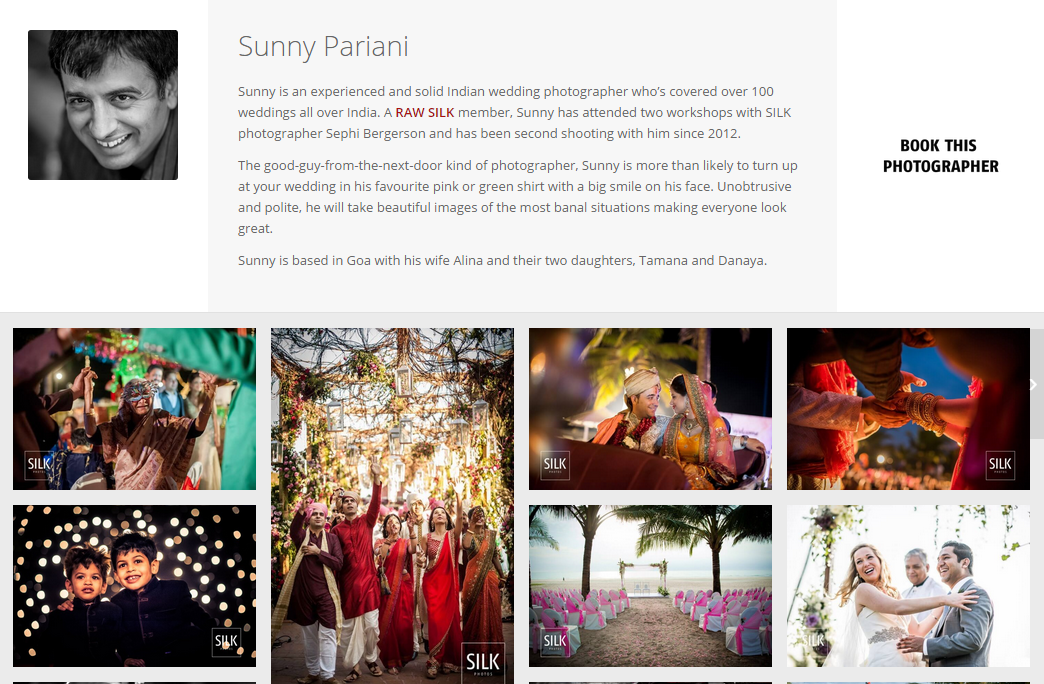Click the Sunny Pariani name heading
The image size is (1044, 684).
click(x=324, y=47)
